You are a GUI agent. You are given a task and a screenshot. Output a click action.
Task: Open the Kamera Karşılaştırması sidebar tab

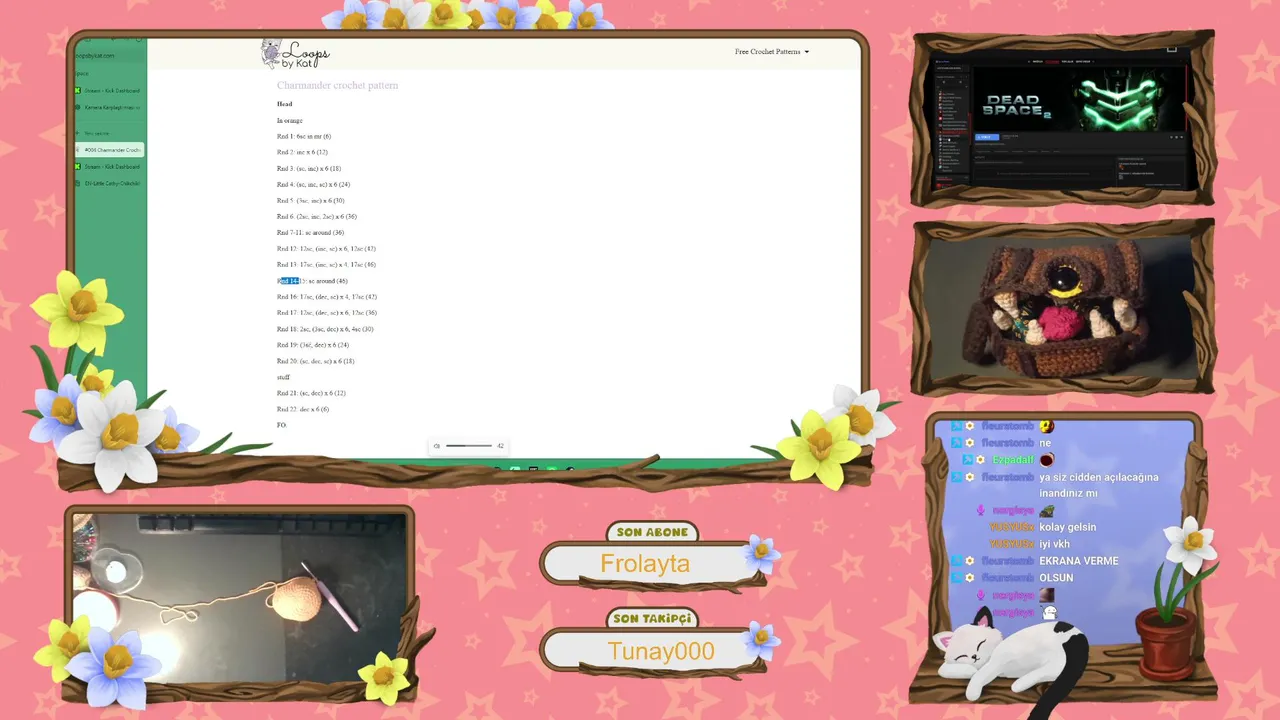point(109,107)
